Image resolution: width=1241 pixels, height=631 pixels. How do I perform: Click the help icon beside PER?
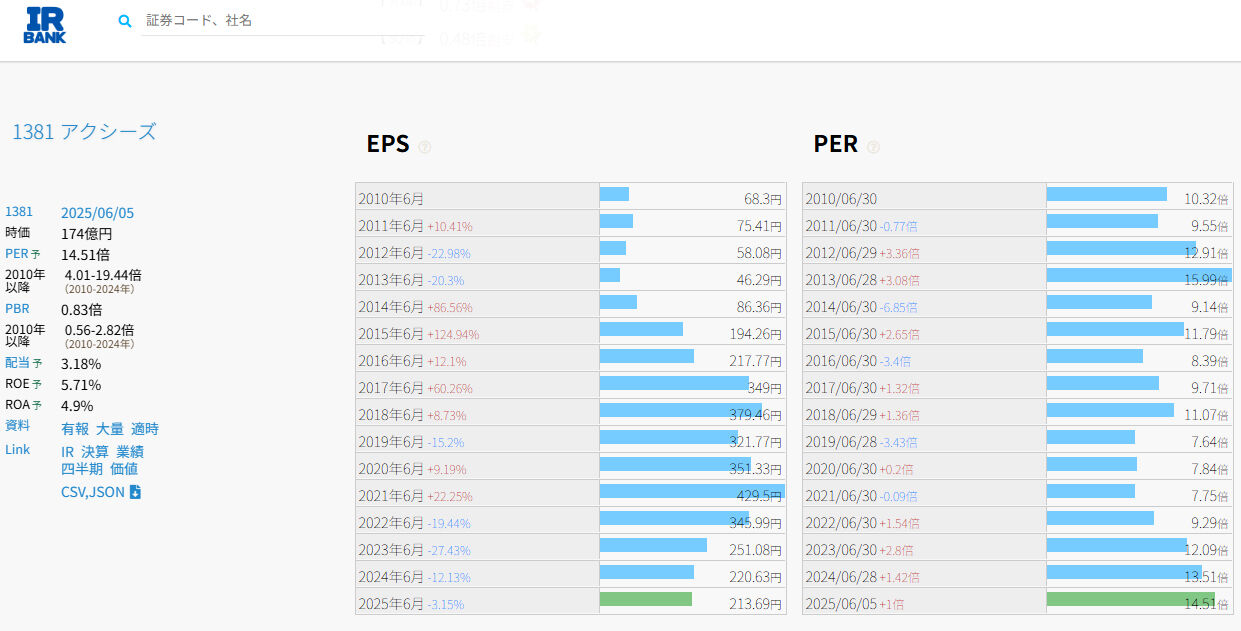click(873, 147)
